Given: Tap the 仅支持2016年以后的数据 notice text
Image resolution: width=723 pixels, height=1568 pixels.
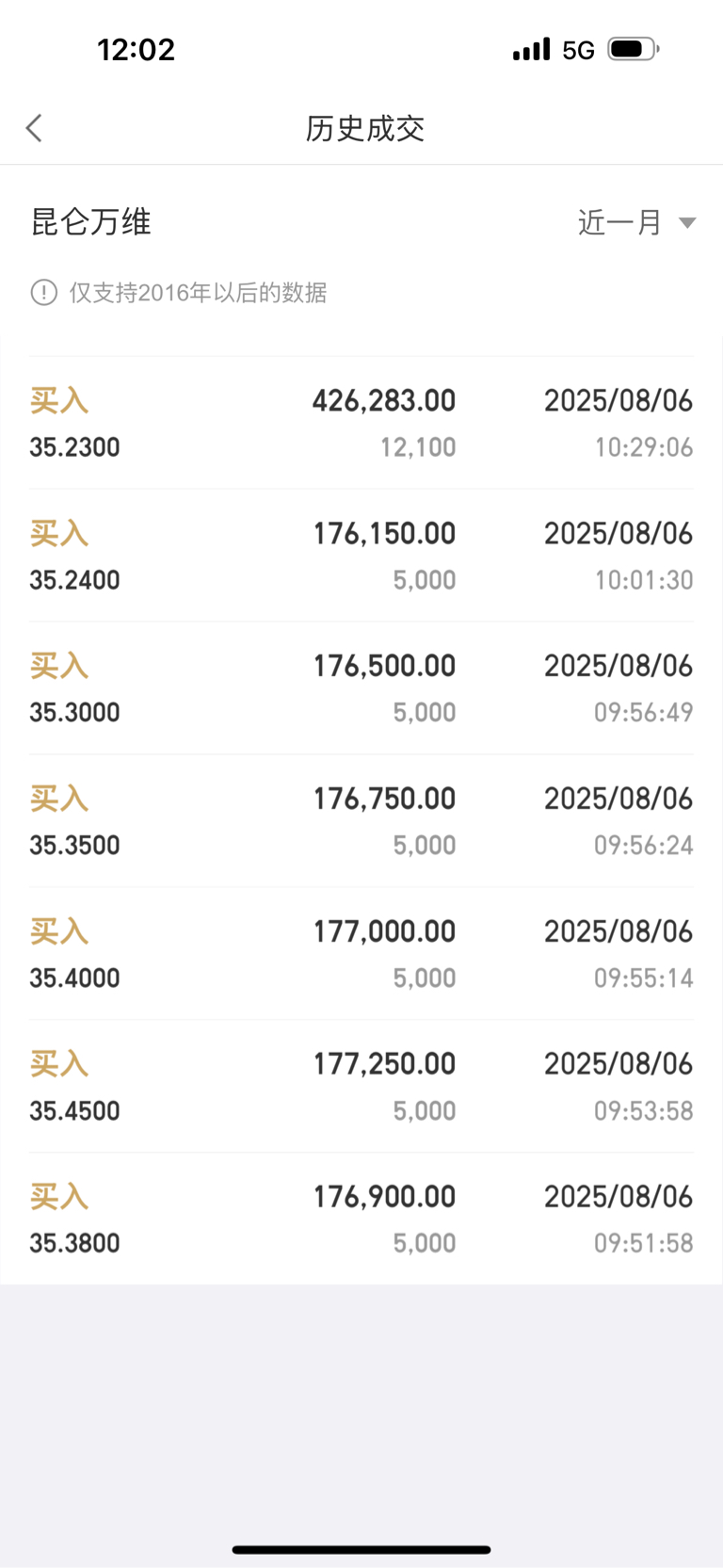Looking at the screenshot, I should point(198,293).
